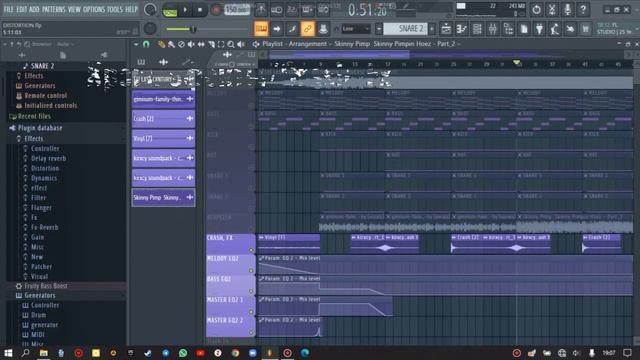The image size is (640, 360).
Task: Toggle typing keyboard to piano button
Action: (261, 29)
